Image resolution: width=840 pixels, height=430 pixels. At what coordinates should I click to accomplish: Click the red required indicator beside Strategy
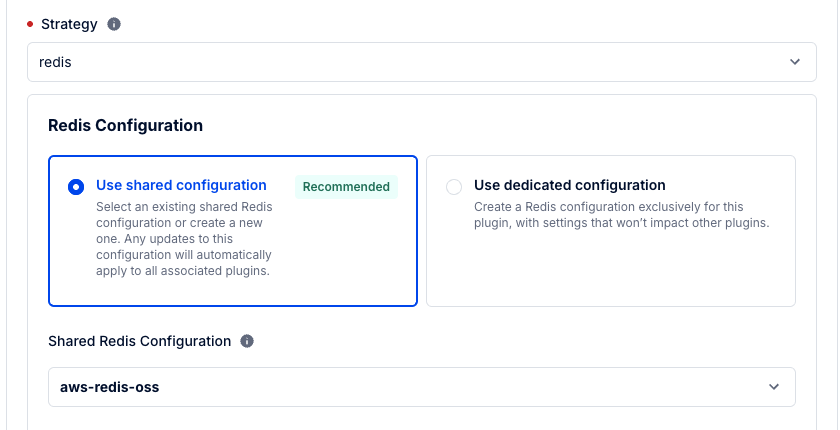[30, 24]
